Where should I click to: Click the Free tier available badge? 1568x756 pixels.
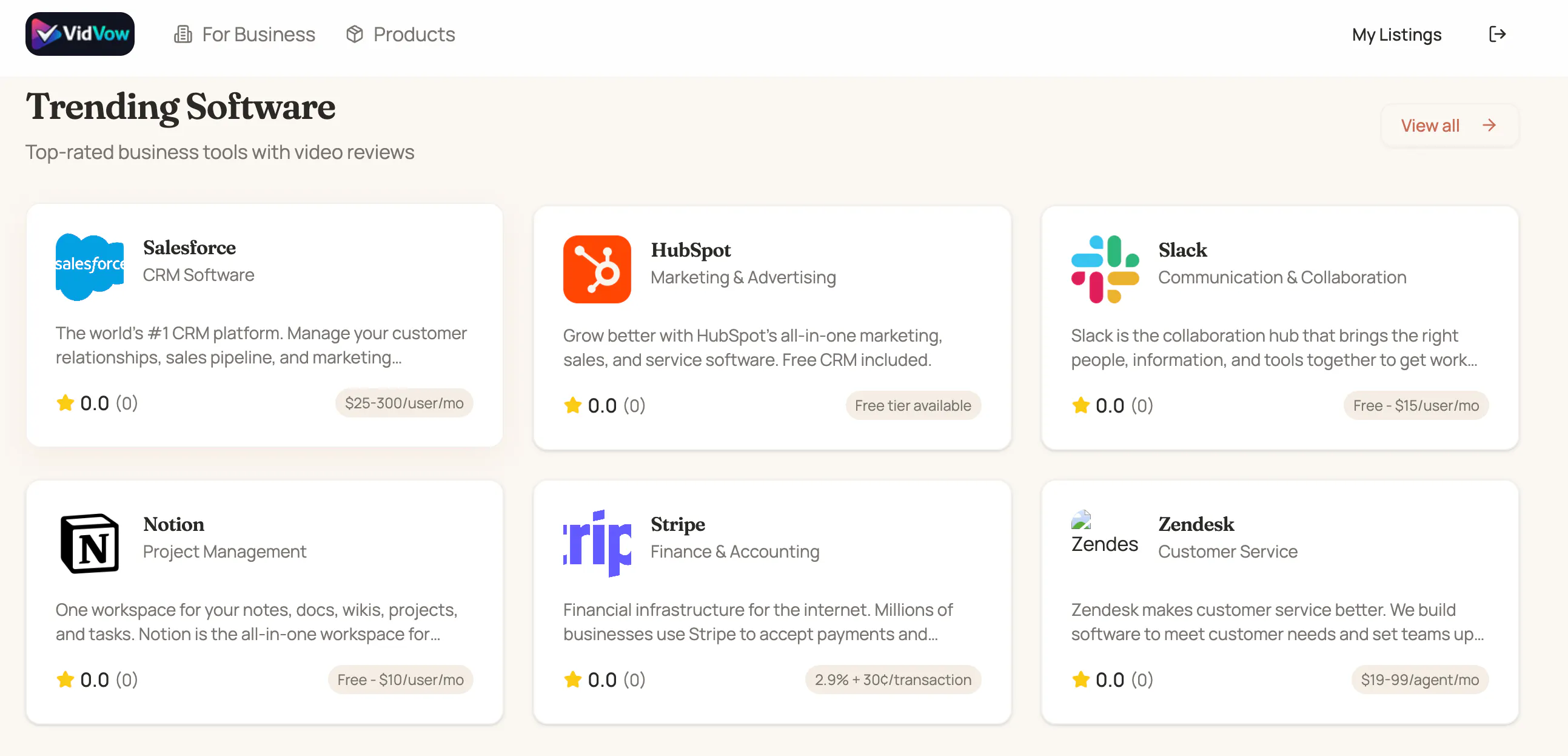coord(913,405)
